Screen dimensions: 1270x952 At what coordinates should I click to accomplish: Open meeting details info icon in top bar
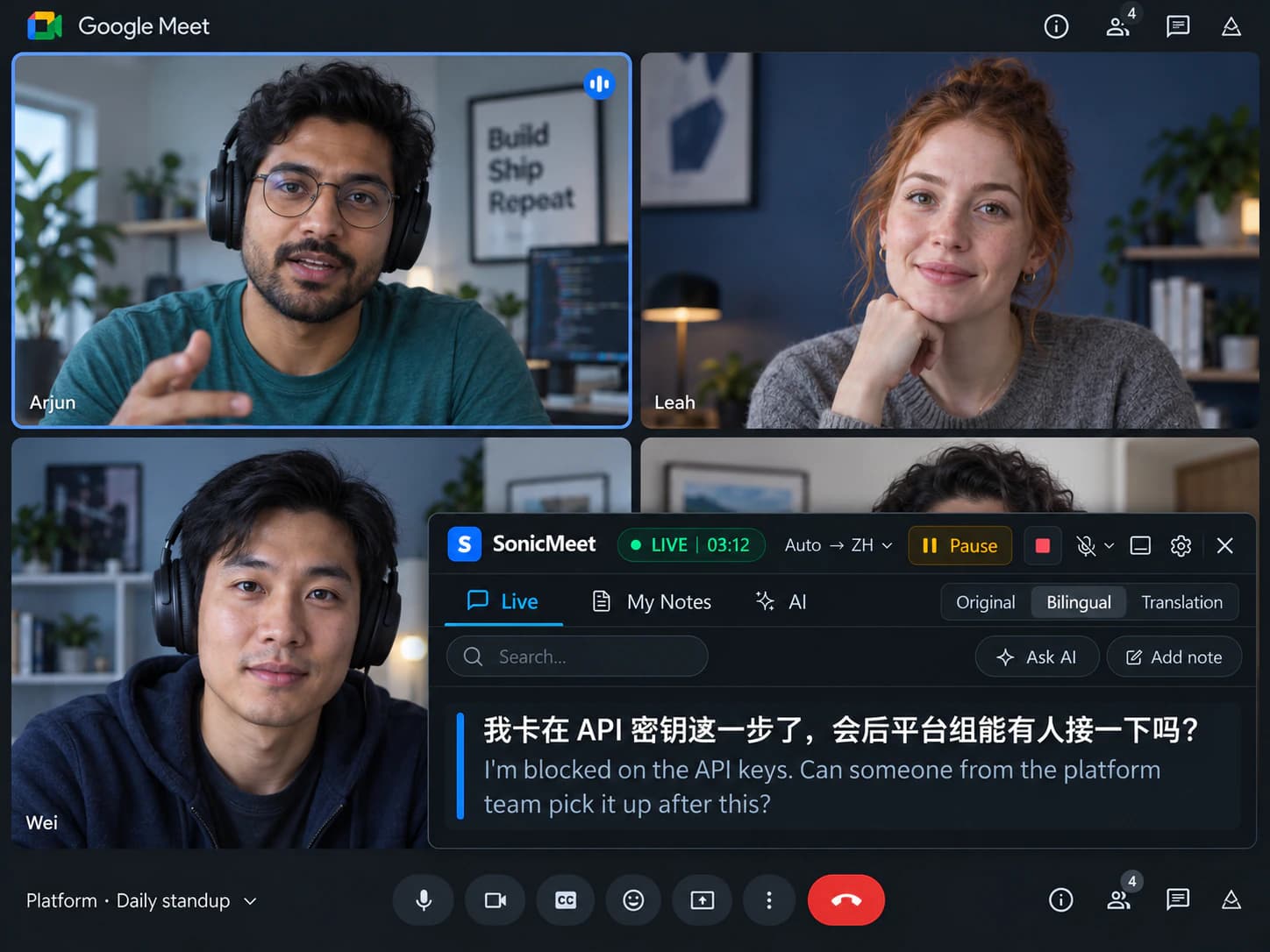1056,26
